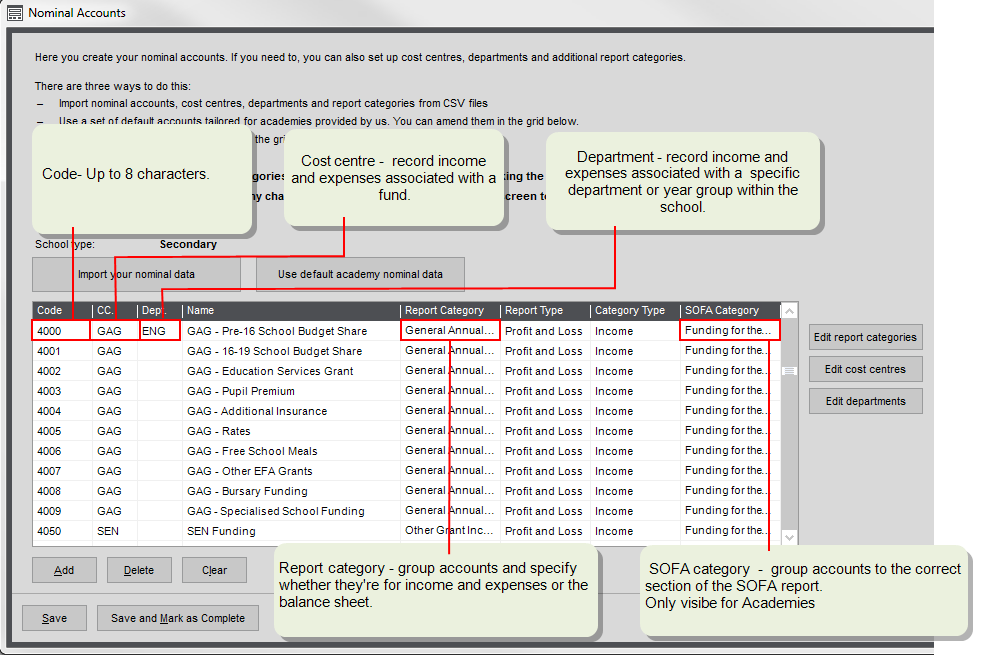
Task: Click GAG cost centre in row 4005
Action: 115,431
